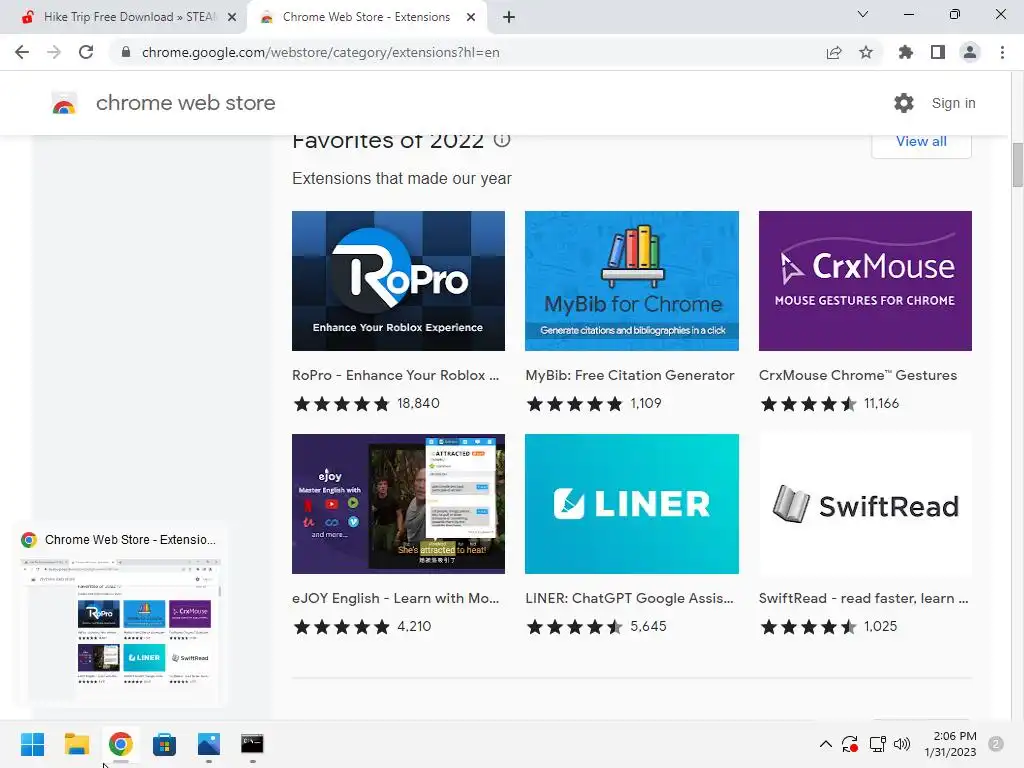Click SwiftRead - read faster title
Image resolution: width=1024 pixels, height=768 pixels.
pyautogui.click(x=863, y=598)
